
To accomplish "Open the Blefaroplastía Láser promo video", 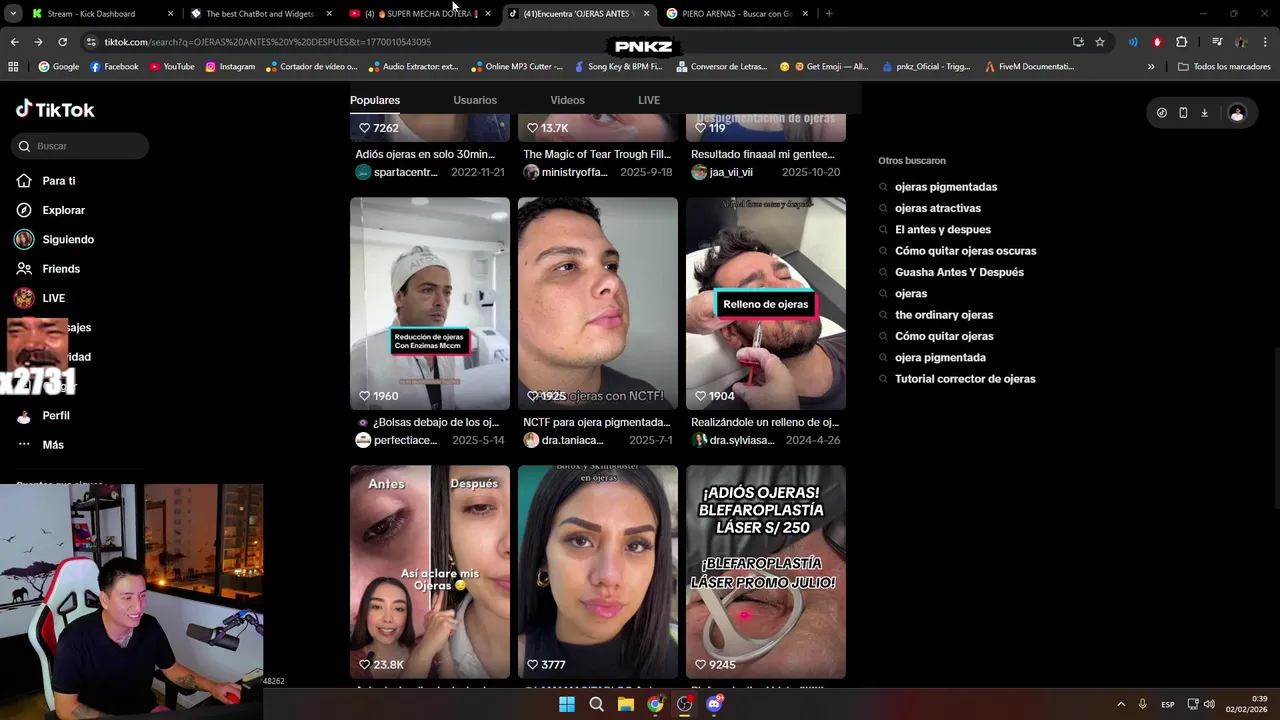I will click(x=766, y=572).
